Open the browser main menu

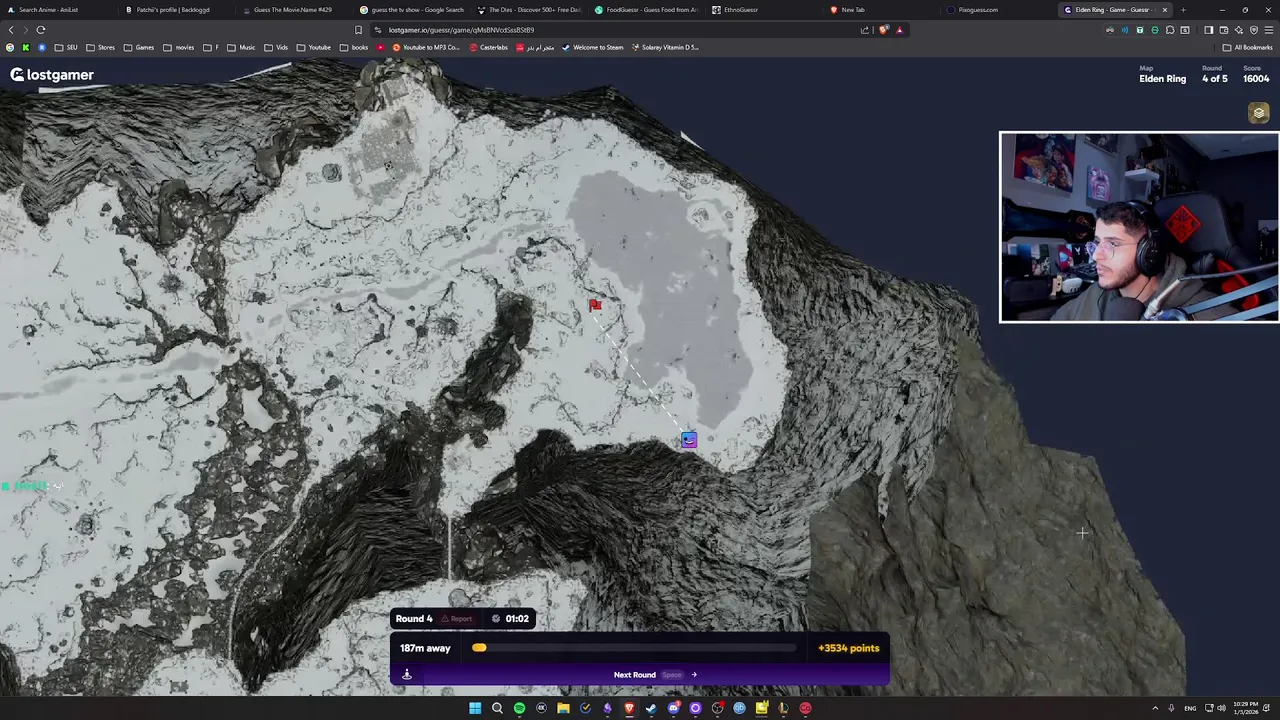(1269, 30)
